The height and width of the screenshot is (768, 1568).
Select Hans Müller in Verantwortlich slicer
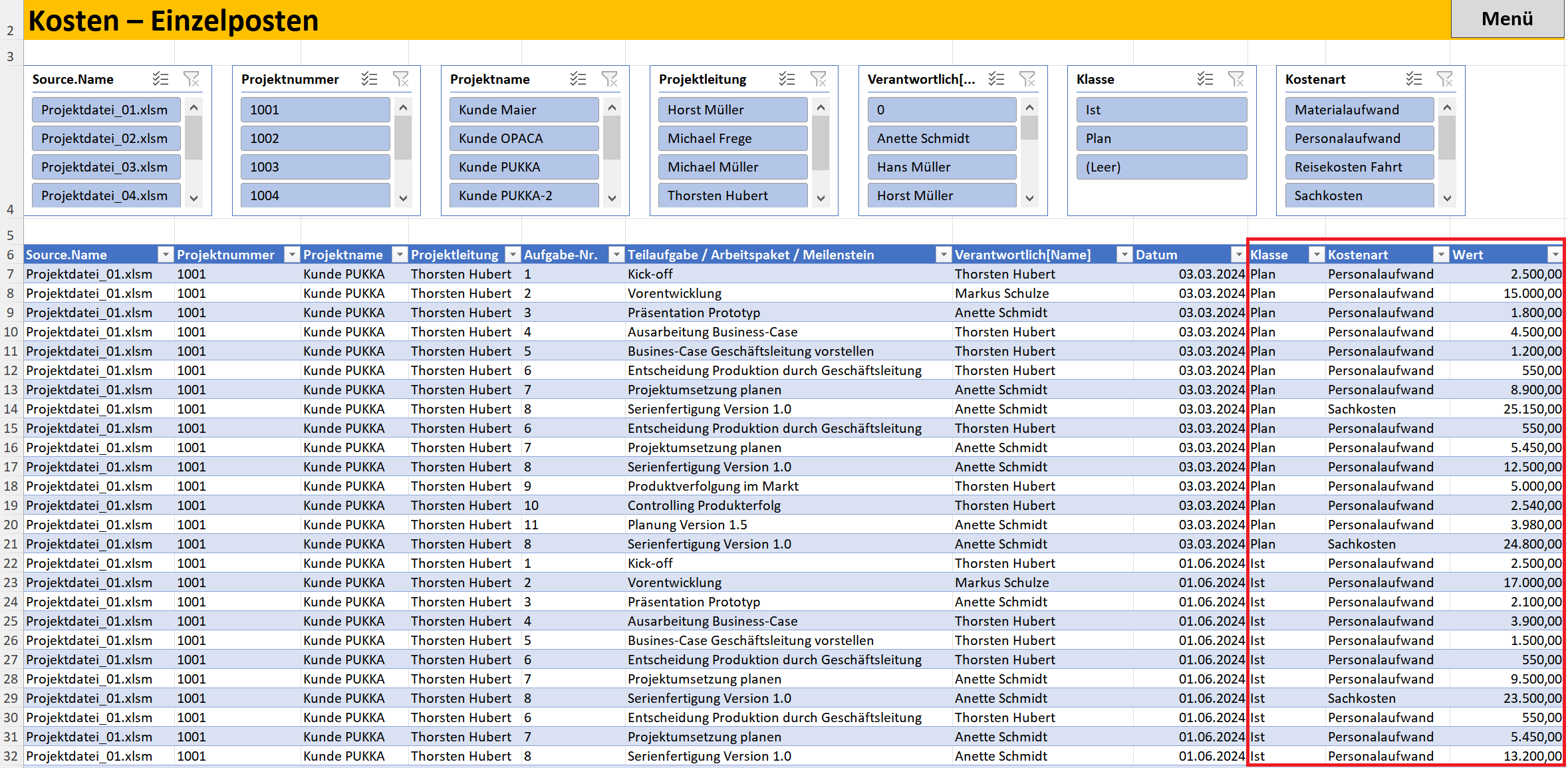(x=942, y=167)
